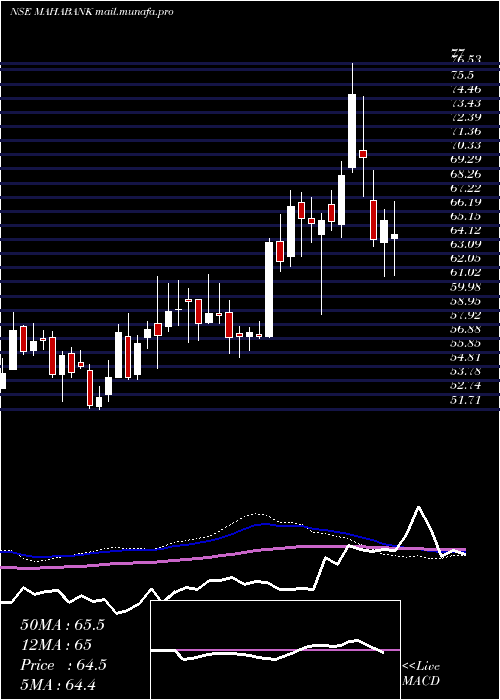Click the 71.36 price axis label
This screenshot has height=700, width=500.
(467, 131)
